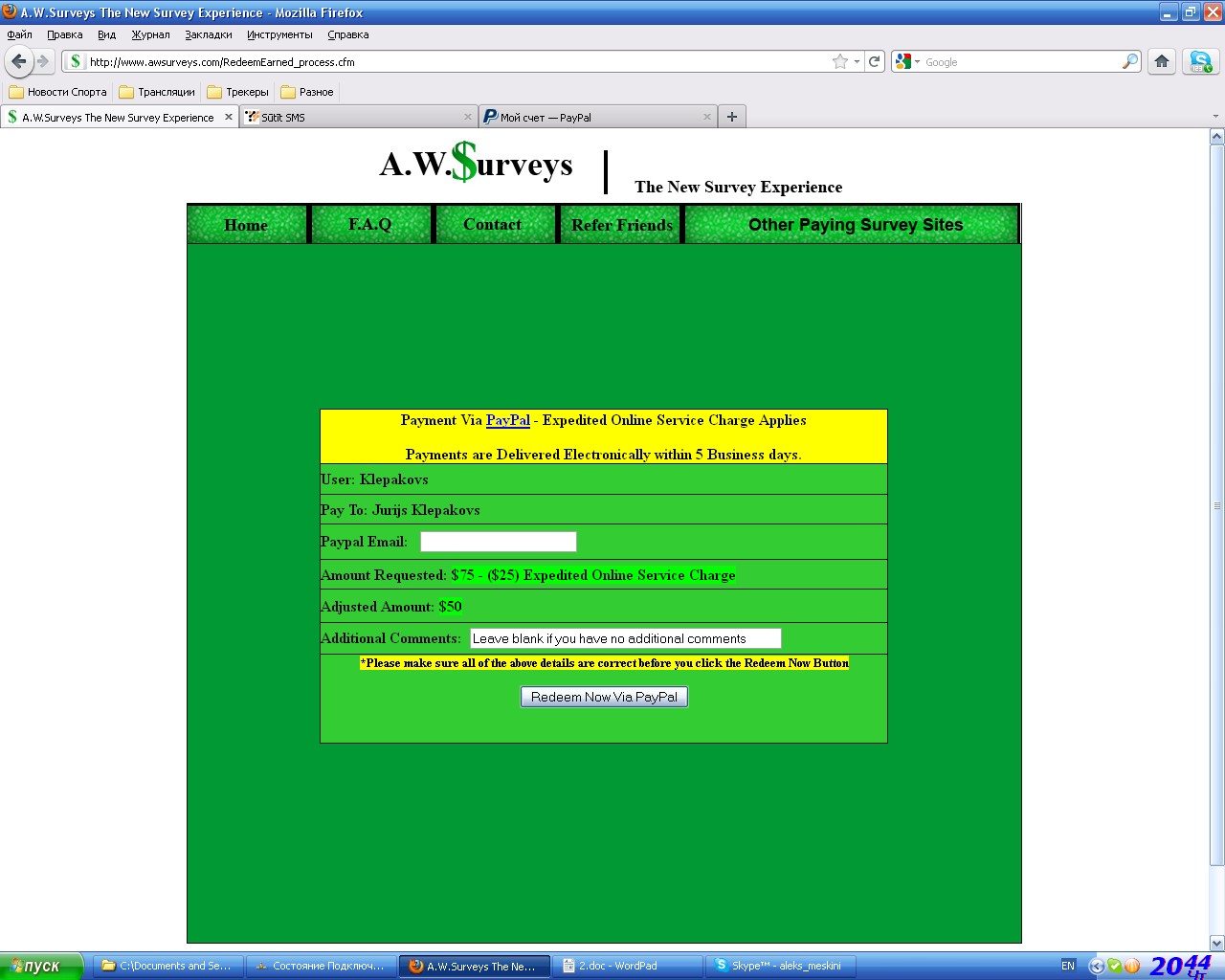
Task: Click the orange round tray icon
Action: click(x=1132, y=966)
